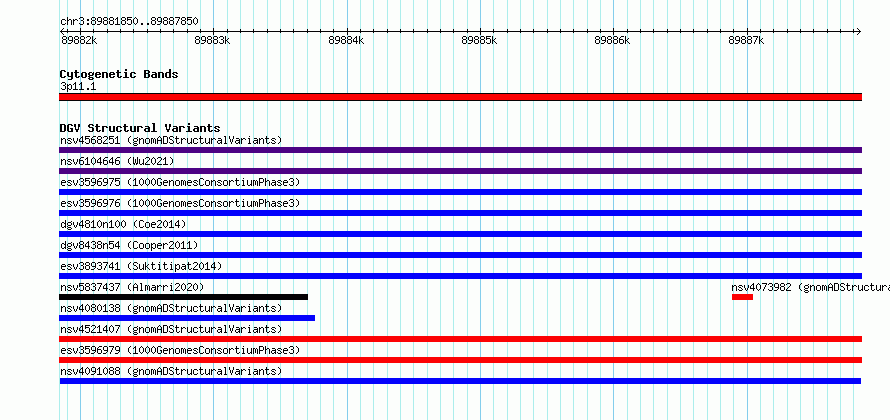Open the nsv4080138 gnomAD label
The width and height of the screenshot is (890, 420).
[x=171, y=308]
